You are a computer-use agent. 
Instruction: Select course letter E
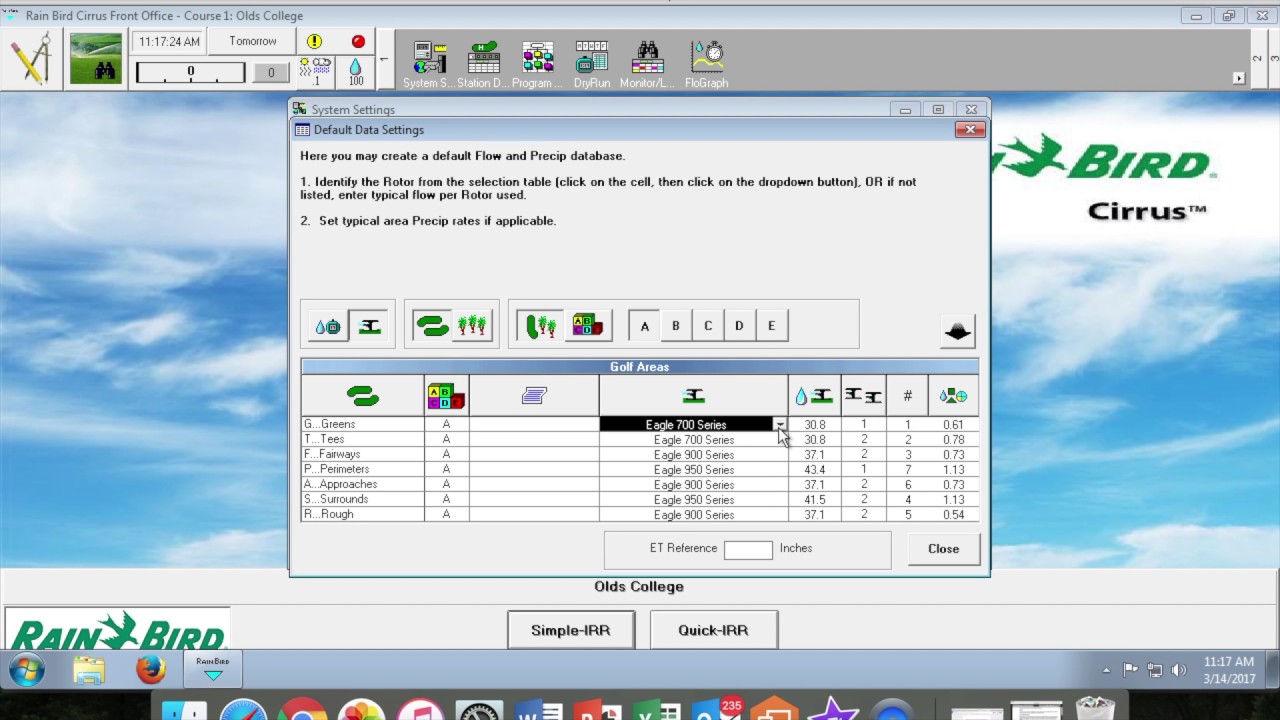point(771,326)
